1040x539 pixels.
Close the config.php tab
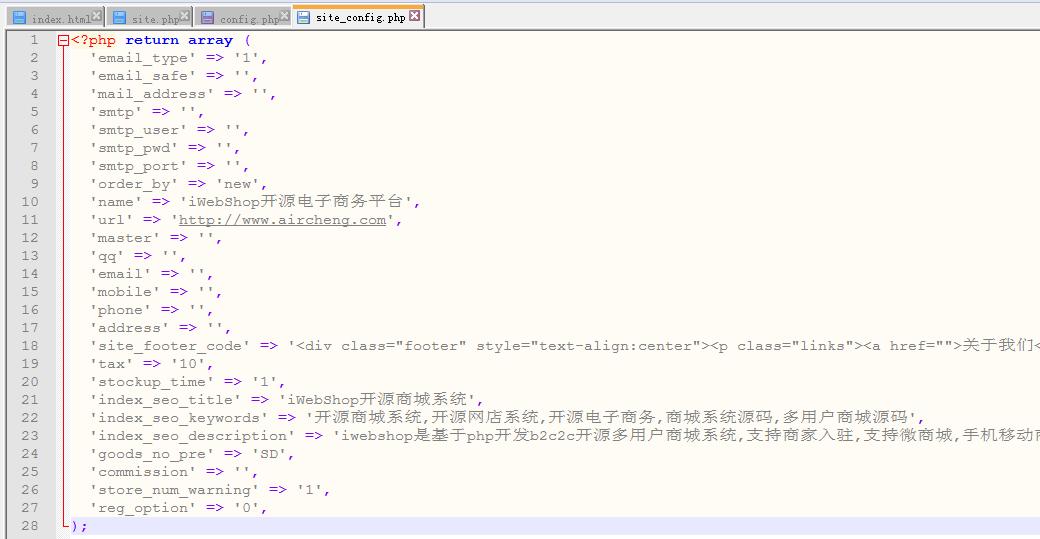[285, 15]
